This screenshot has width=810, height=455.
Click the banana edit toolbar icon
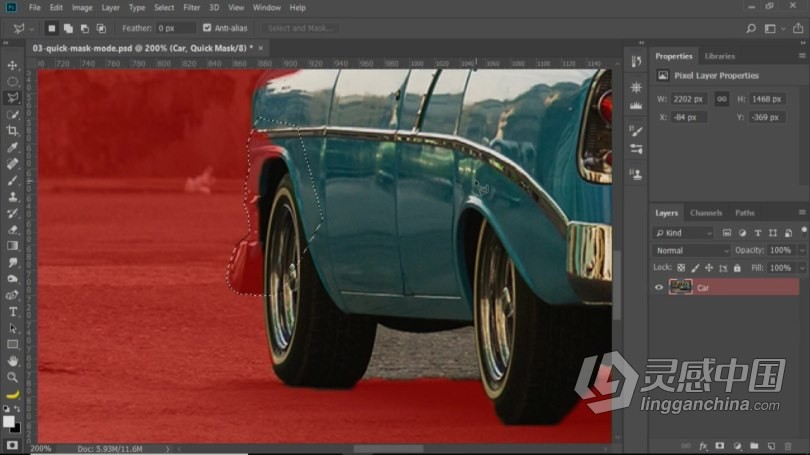(x=12, y=395)
